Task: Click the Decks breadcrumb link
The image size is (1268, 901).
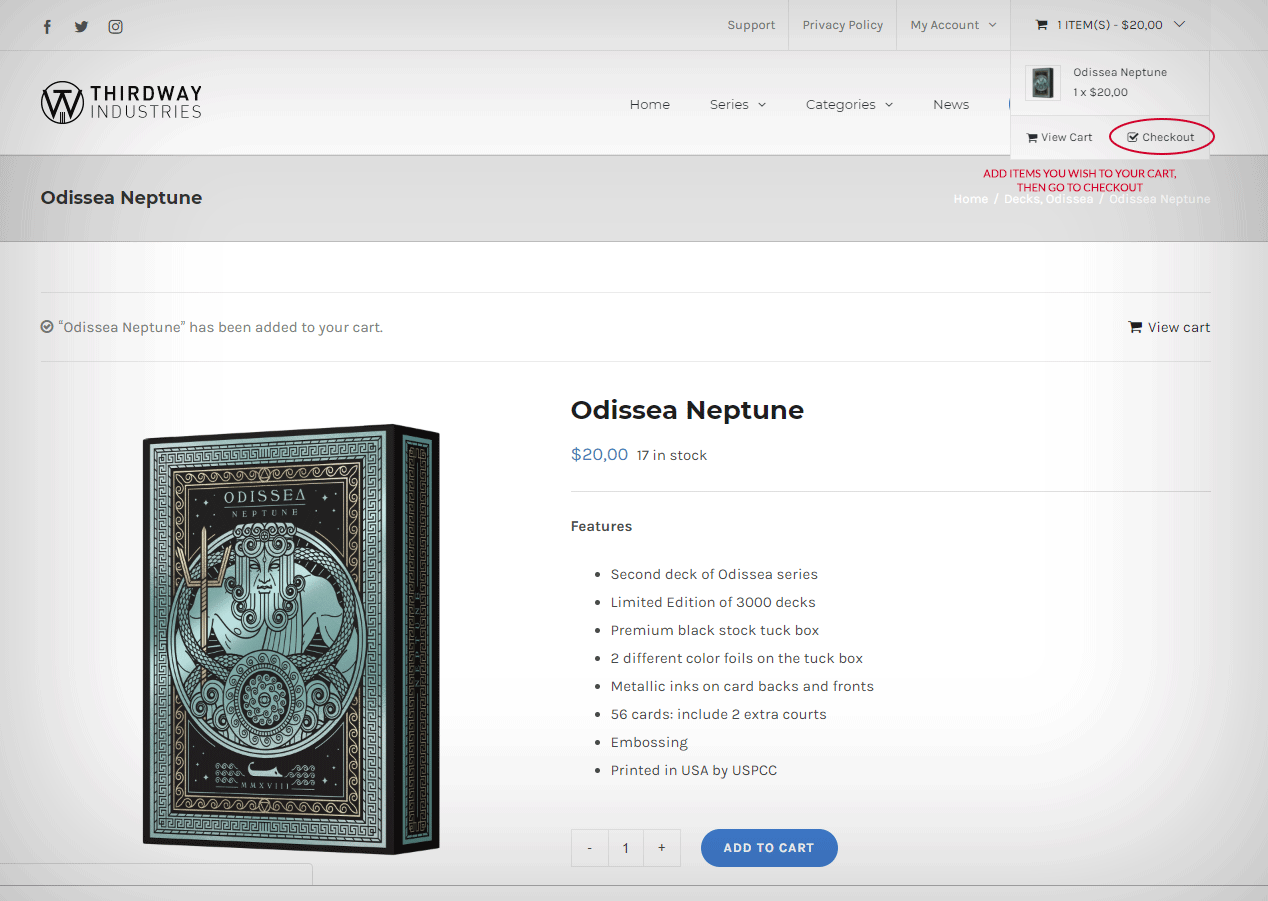Action: click(1021, 199)
